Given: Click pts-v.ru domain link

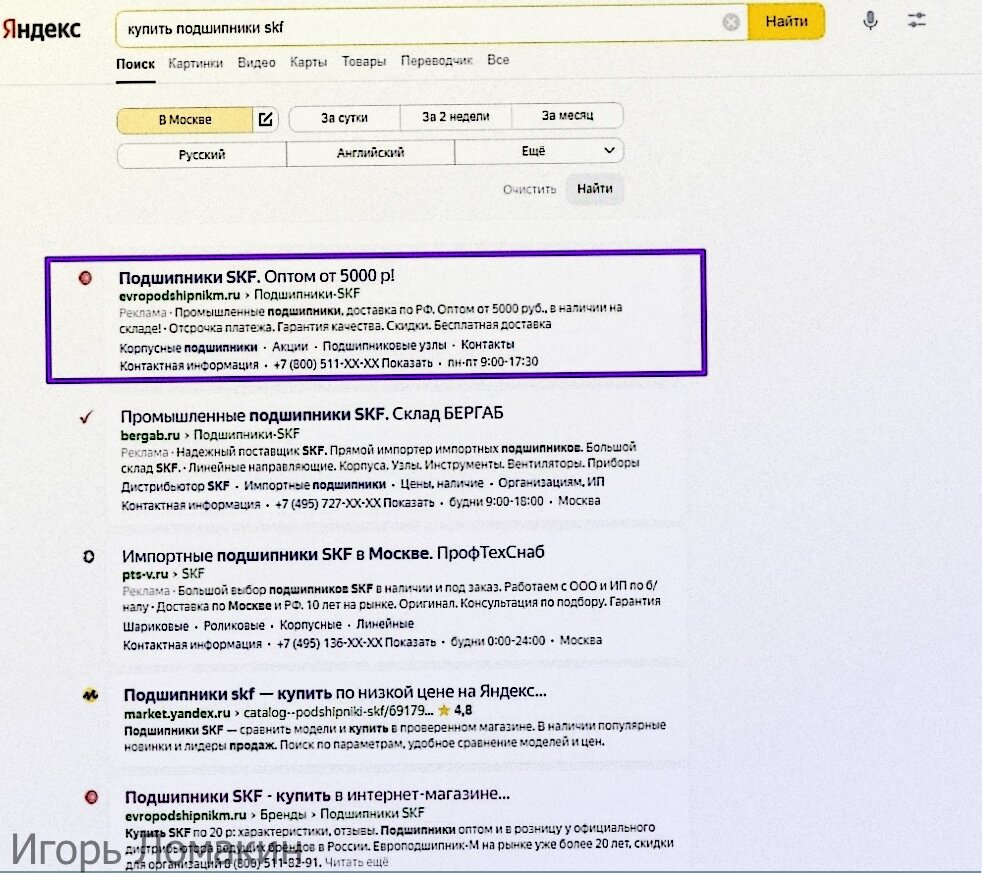Looking at the screenshot, I should (145, 574).
